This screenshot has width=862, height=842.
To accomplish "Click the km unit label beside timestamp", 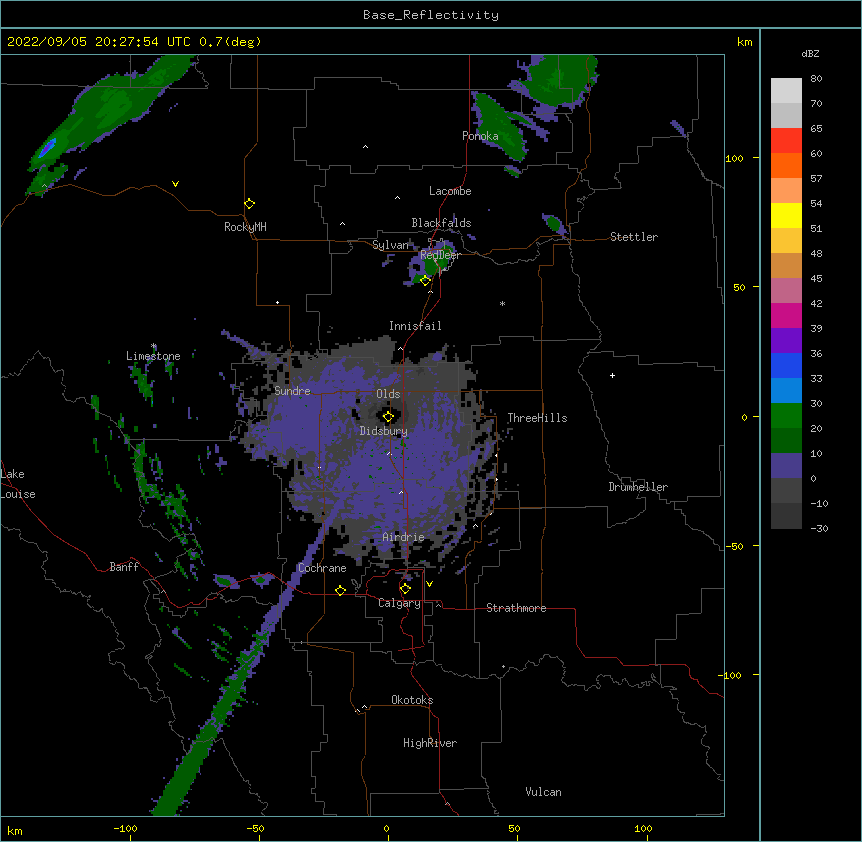I will (744, 42).
